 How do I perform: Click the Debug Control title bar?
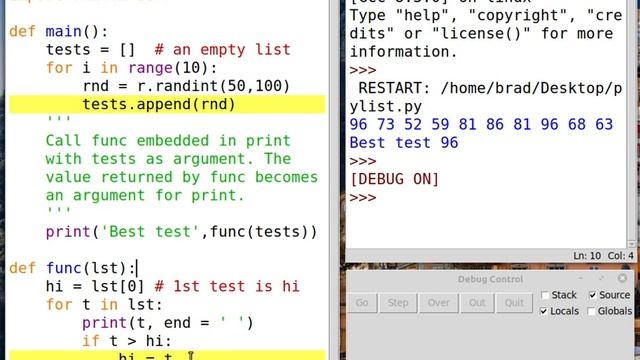click(x=490, y=279)
